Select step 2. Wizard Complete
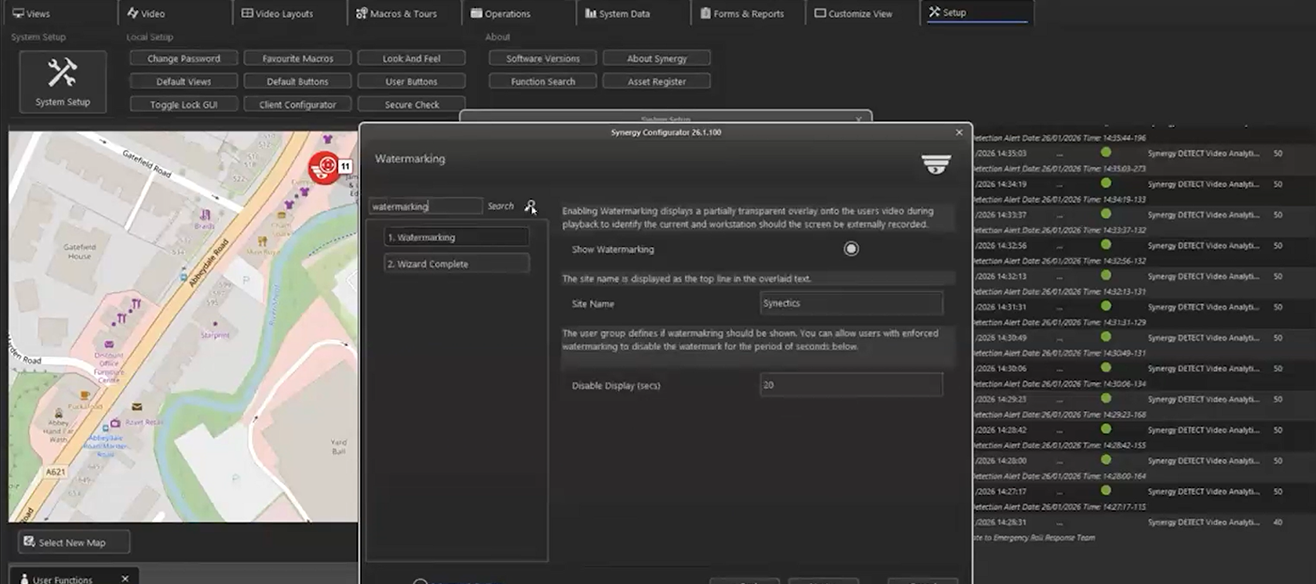 457,264
